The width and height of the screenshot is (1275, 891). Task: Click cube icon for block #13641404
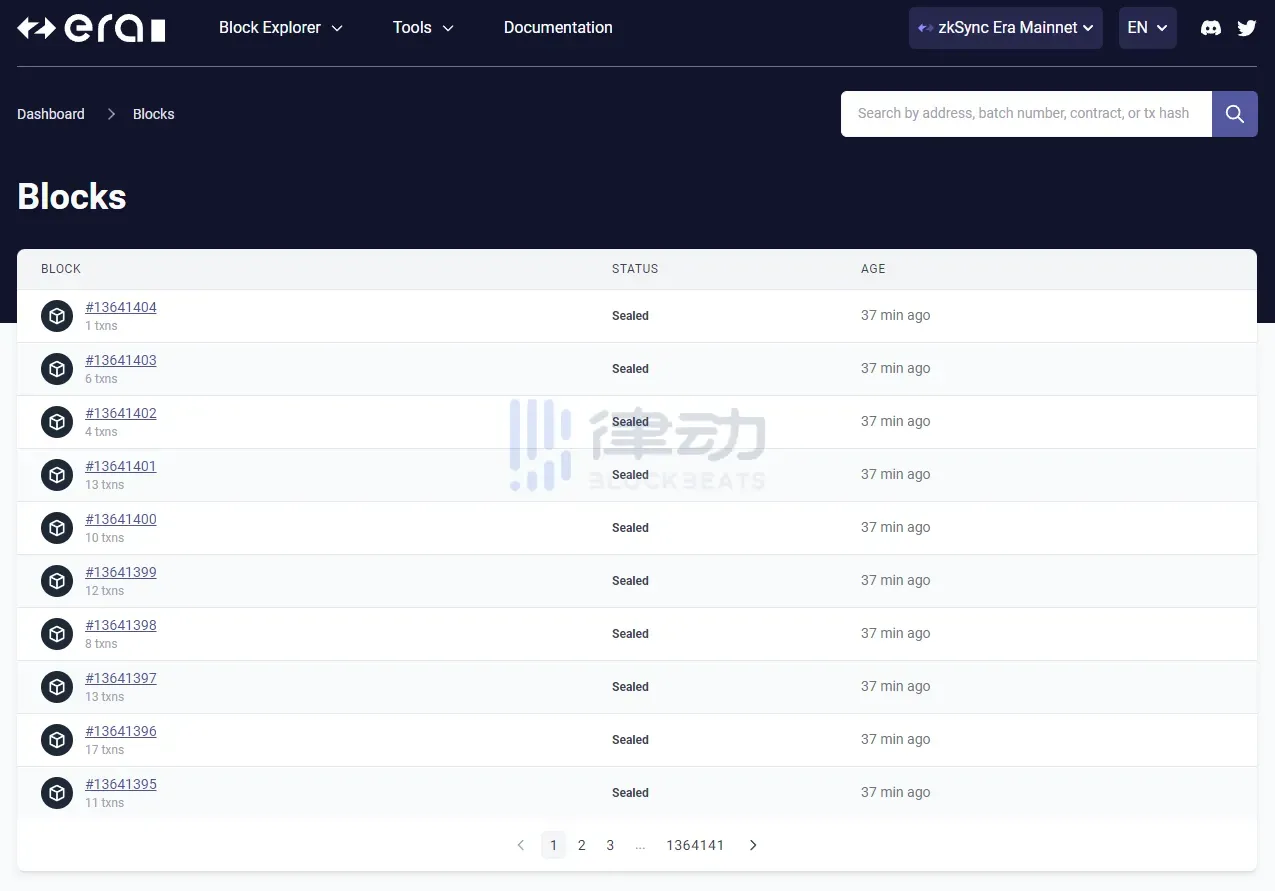pyautogui.click(x=57, y=316)
